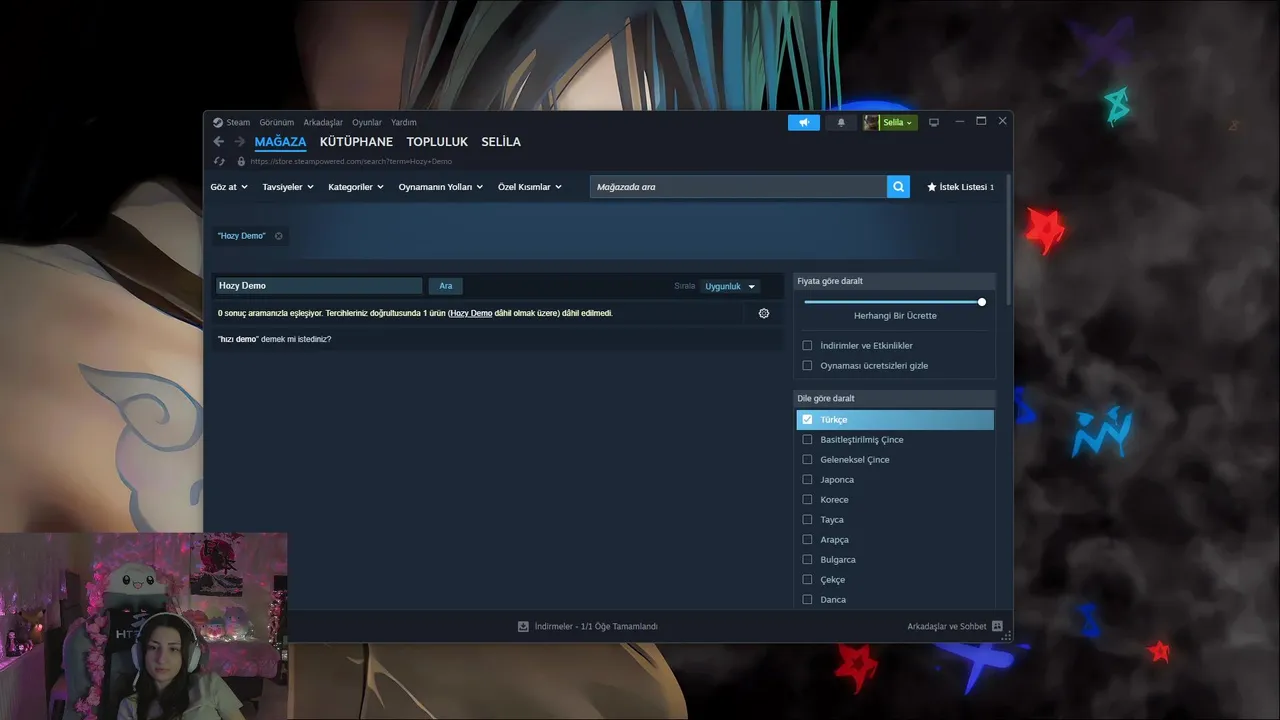Open the Oyunlar menu

(367, 122)
